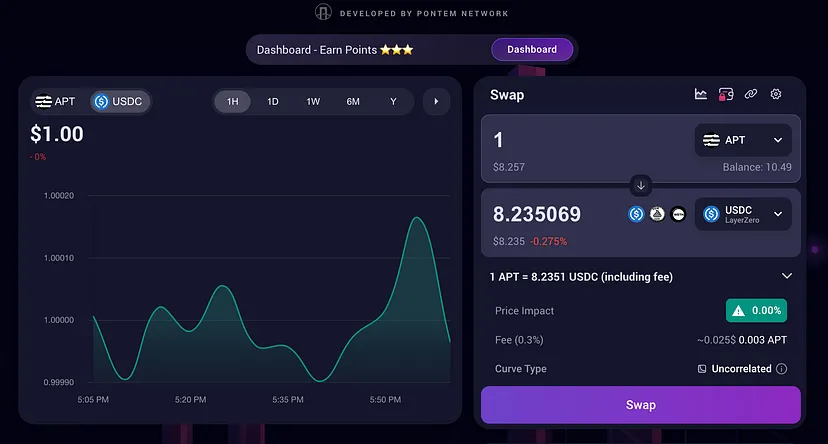Click the APT logo in the from-token selector
The image size is (828, 444).
pos(711,140)
